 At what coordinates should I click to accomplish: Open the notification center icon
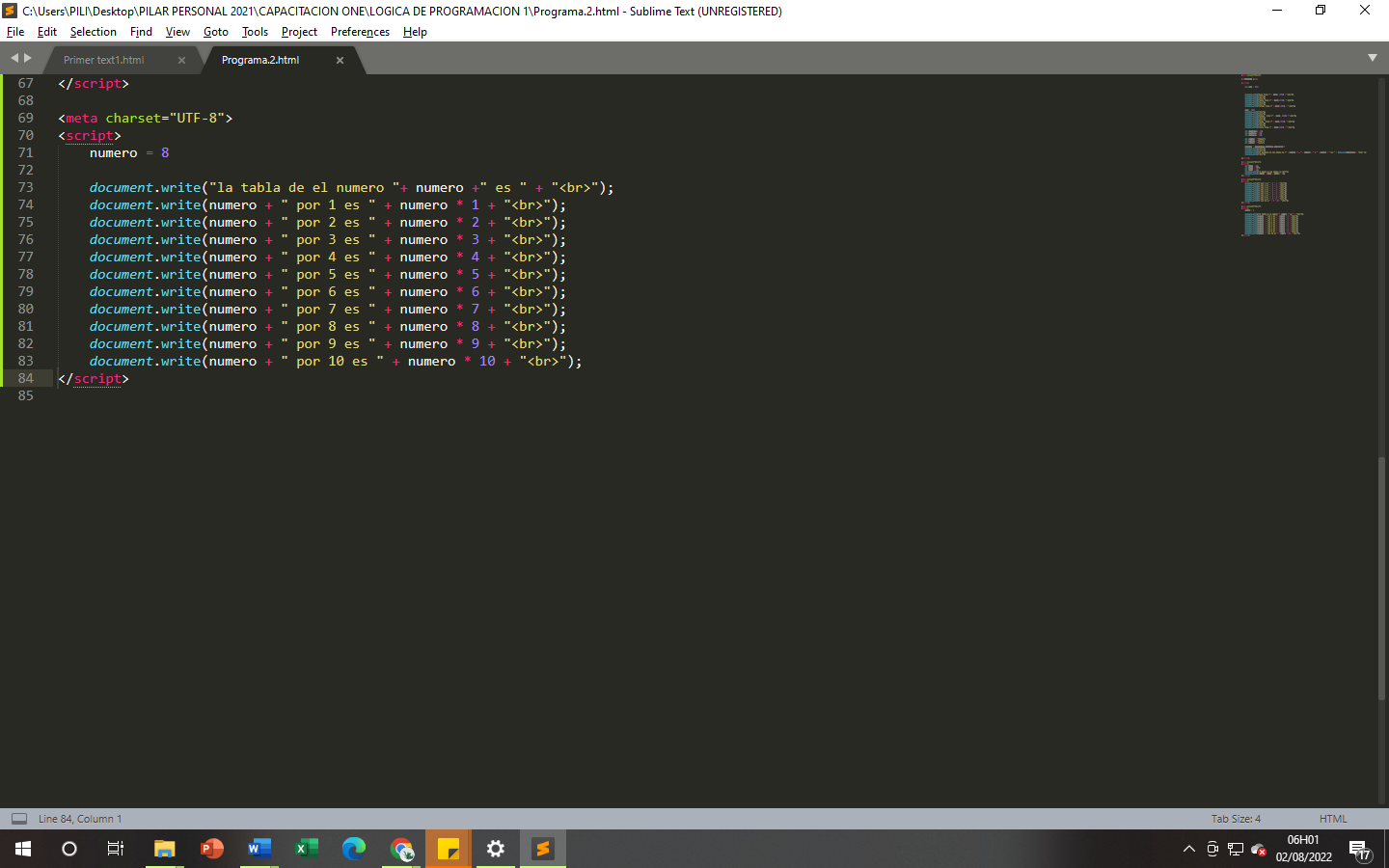pos(1360,849)
